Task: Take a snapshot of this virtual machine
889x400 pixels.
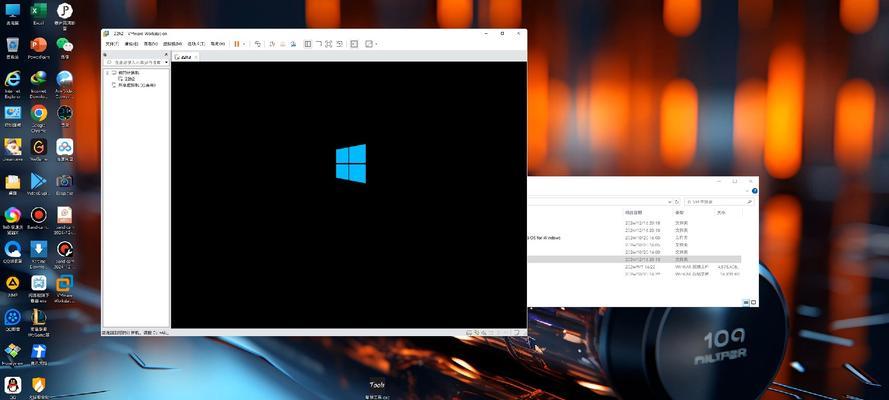Action: (272, 44)
